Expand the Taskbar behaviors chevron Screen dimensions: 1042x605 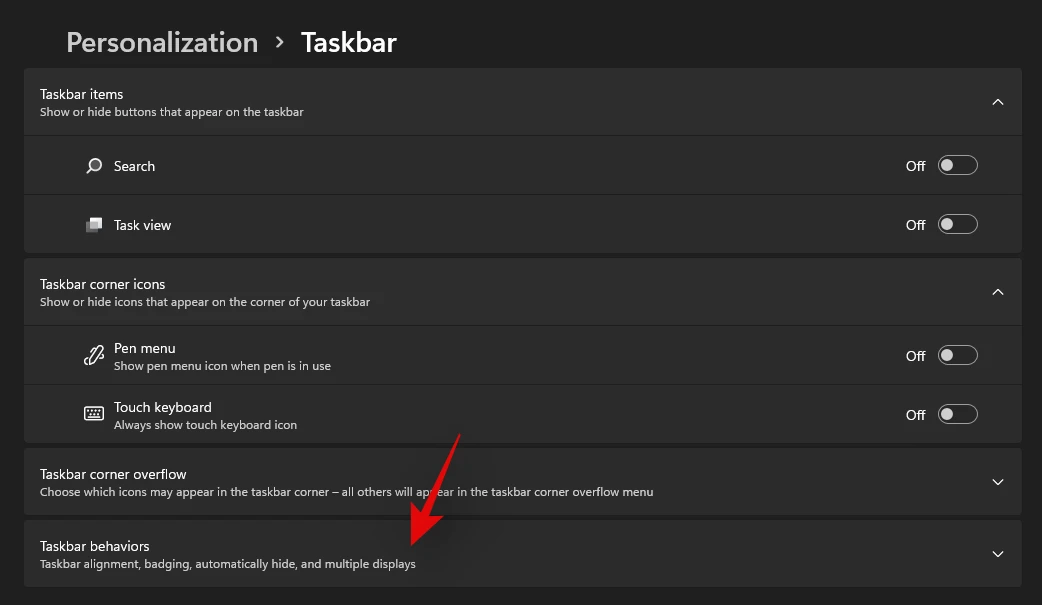(997, 554)
